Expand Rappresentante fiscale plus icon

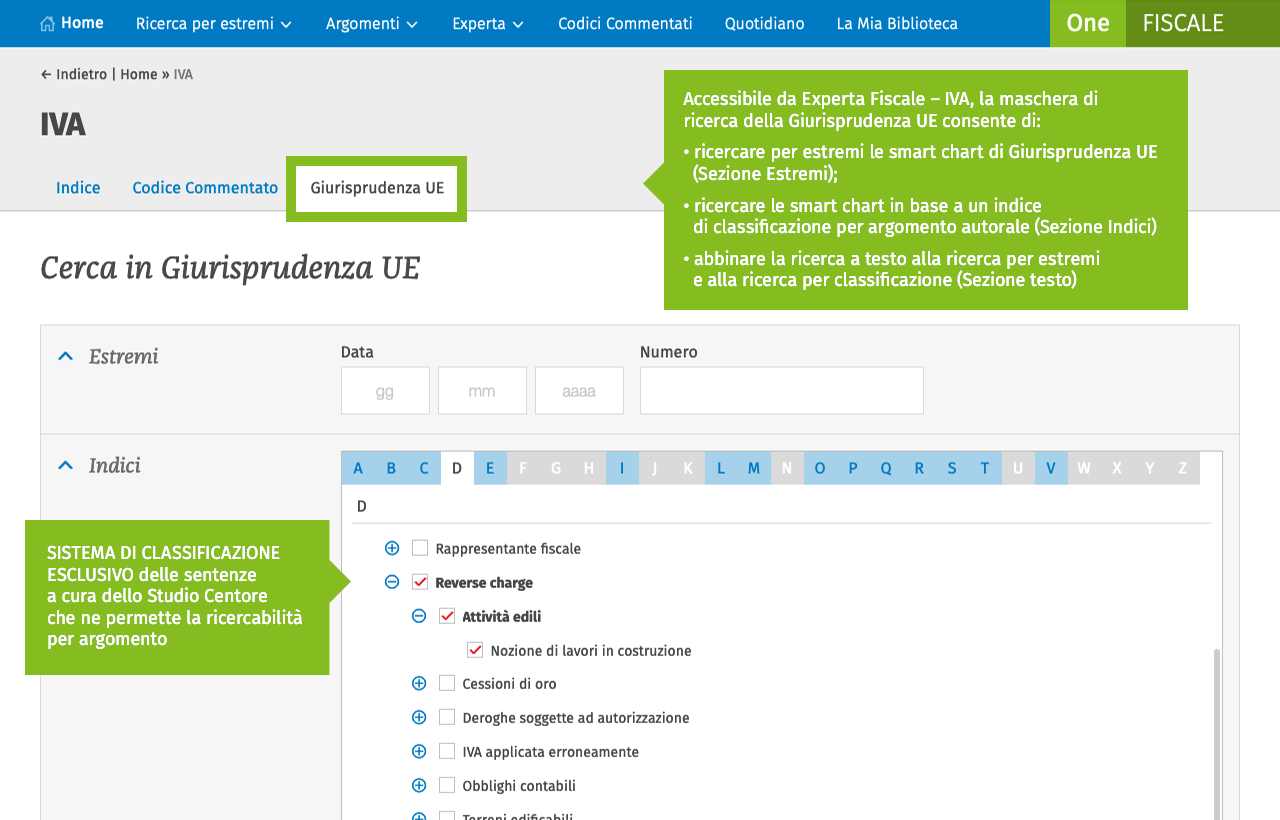(x=392, y=548)
